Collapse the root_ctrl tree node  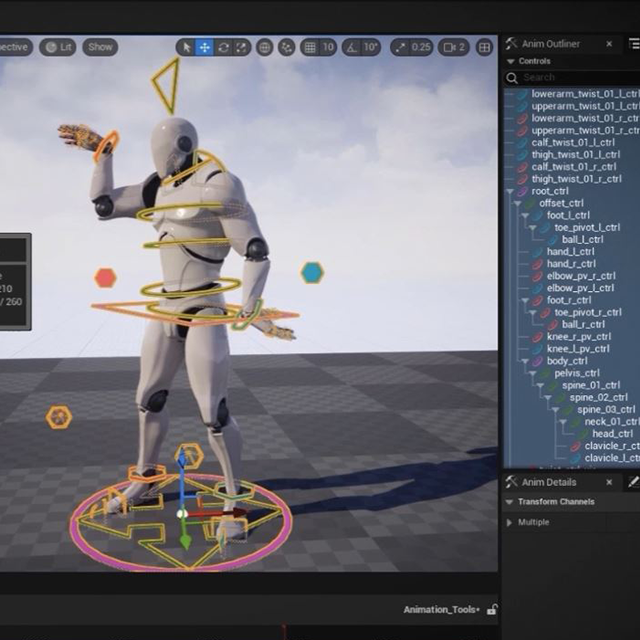click(510, 191)
